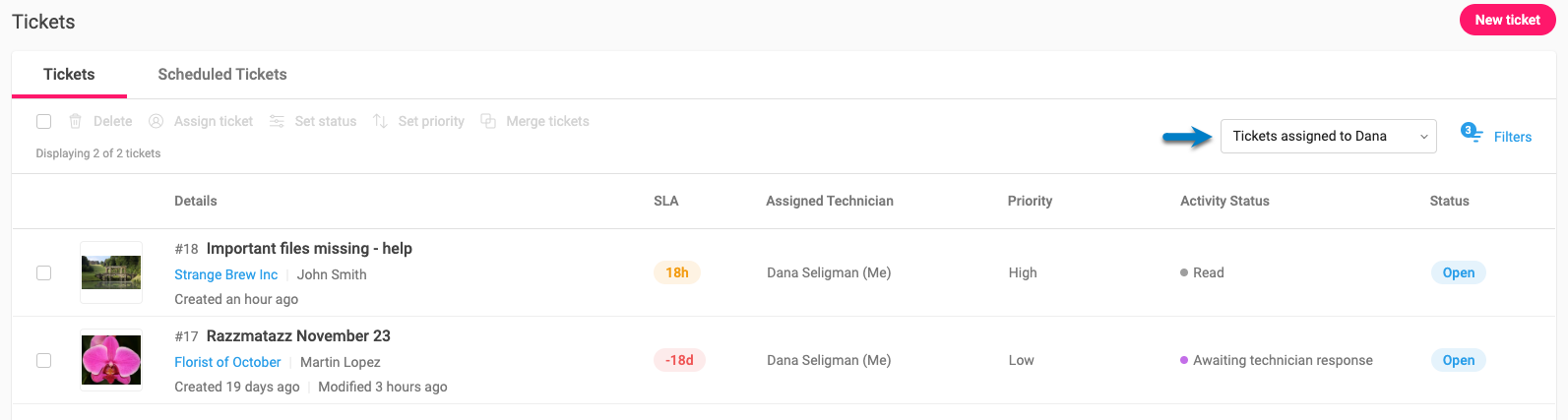
Task: Click the Set status sliders icon
Action: coord(277,121)
